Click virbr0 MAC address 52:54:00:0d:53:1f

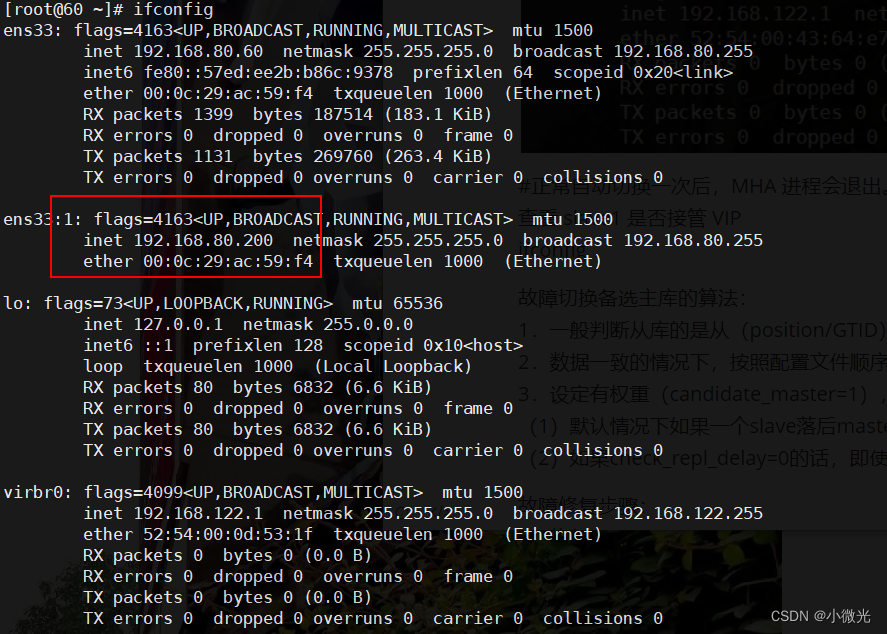pos(228,534)
